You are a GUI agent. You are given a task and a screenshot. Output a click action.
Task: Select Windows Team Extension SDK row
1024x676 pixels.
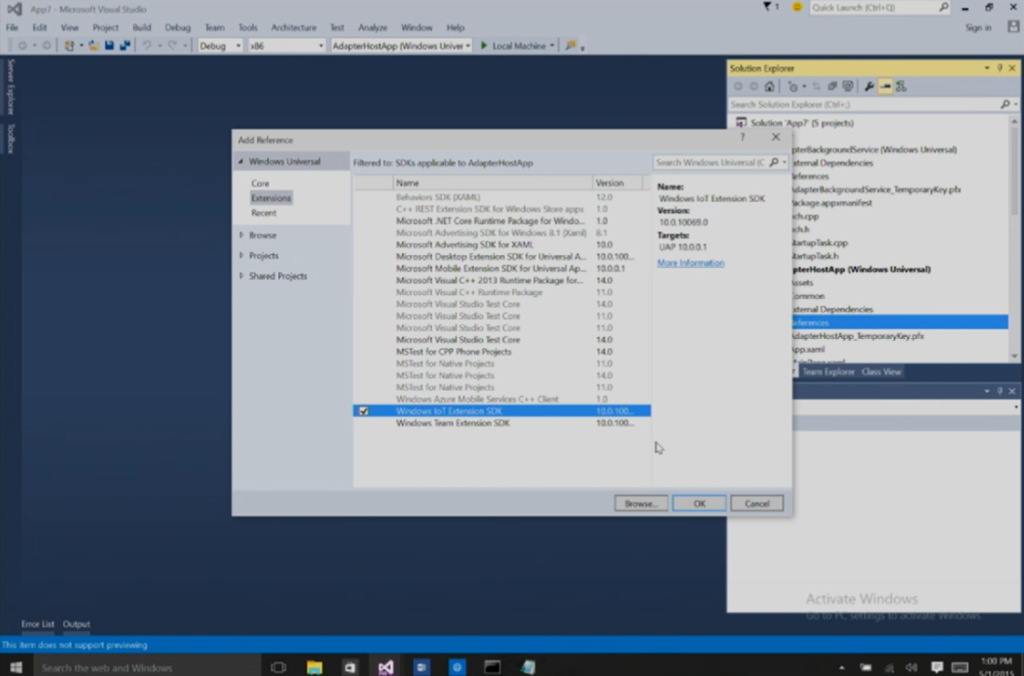pos(502,423)
